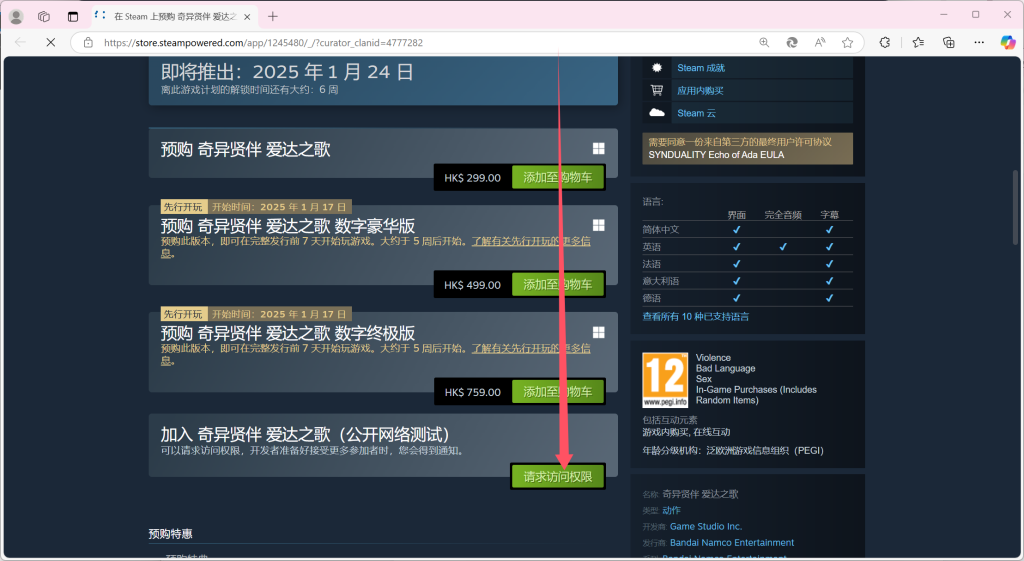The image size is (1024, 561).
Task: Click the 预购特惠 section heading
Action: pyautogui.click(x=170, y=534)
